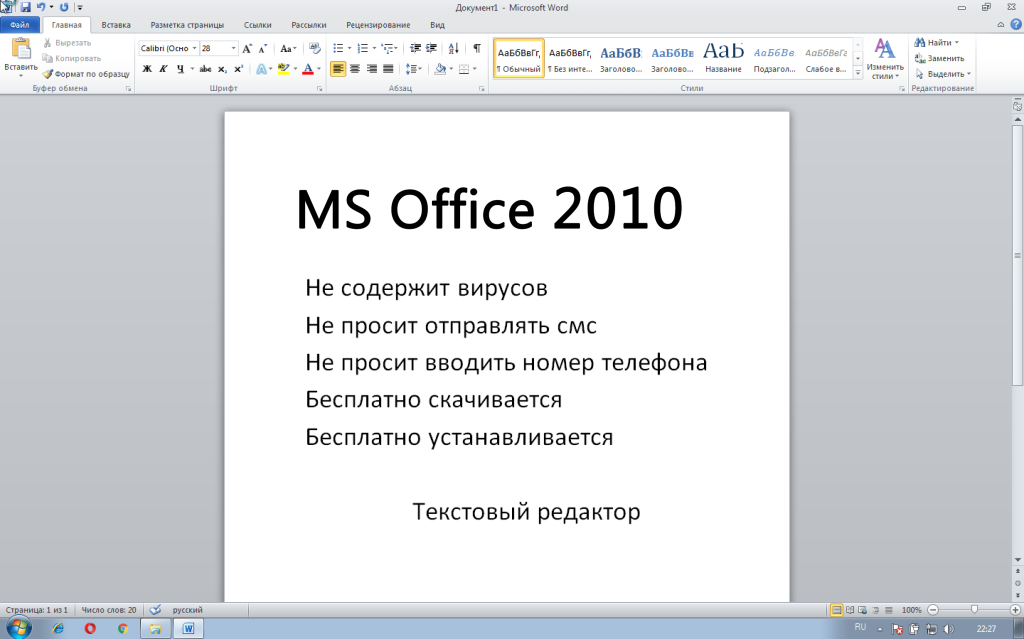Open the borders dropdown
1024x639 pixels.
(x=475, y=69)
